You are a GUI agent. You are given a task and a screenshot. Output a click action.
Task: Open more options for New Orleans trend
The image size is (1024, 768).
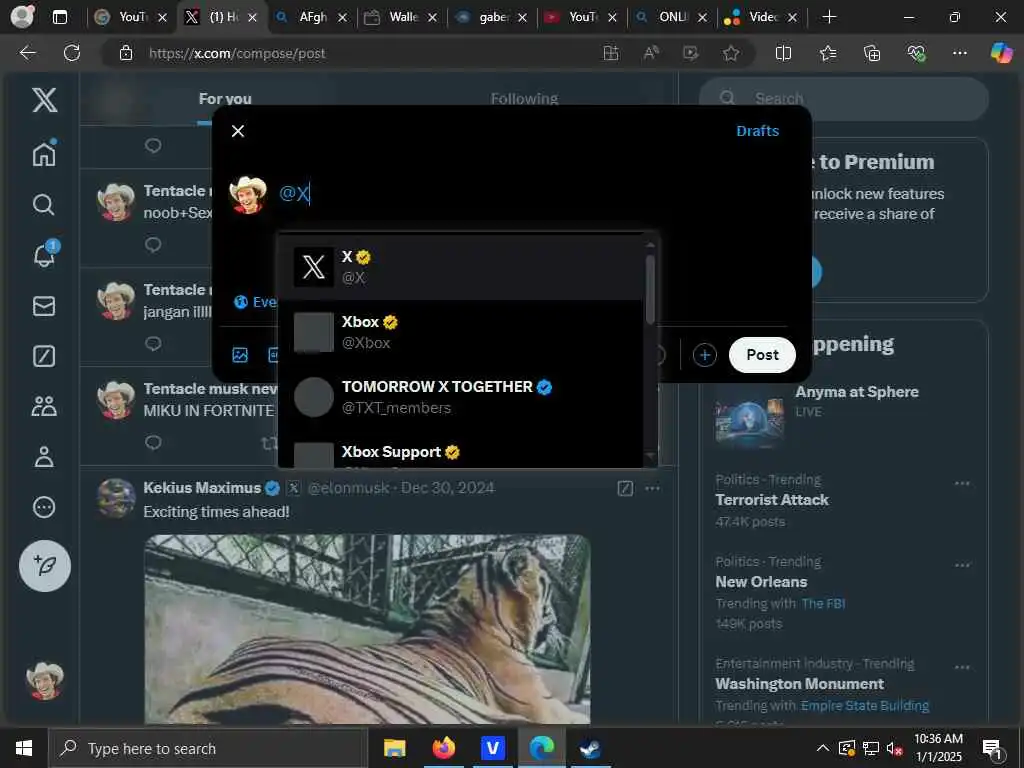point(962,565)
